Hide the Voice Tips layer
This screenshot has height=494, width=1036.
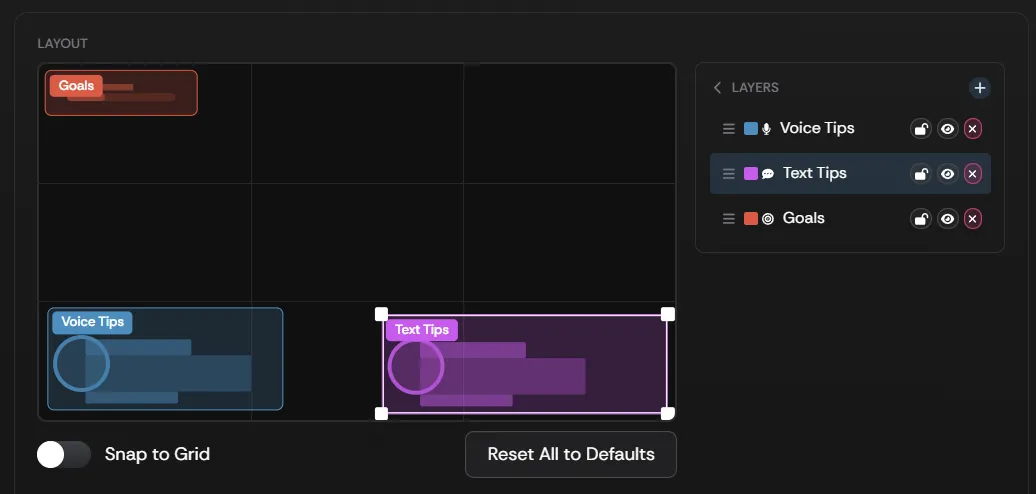click(x=947, y=129)
